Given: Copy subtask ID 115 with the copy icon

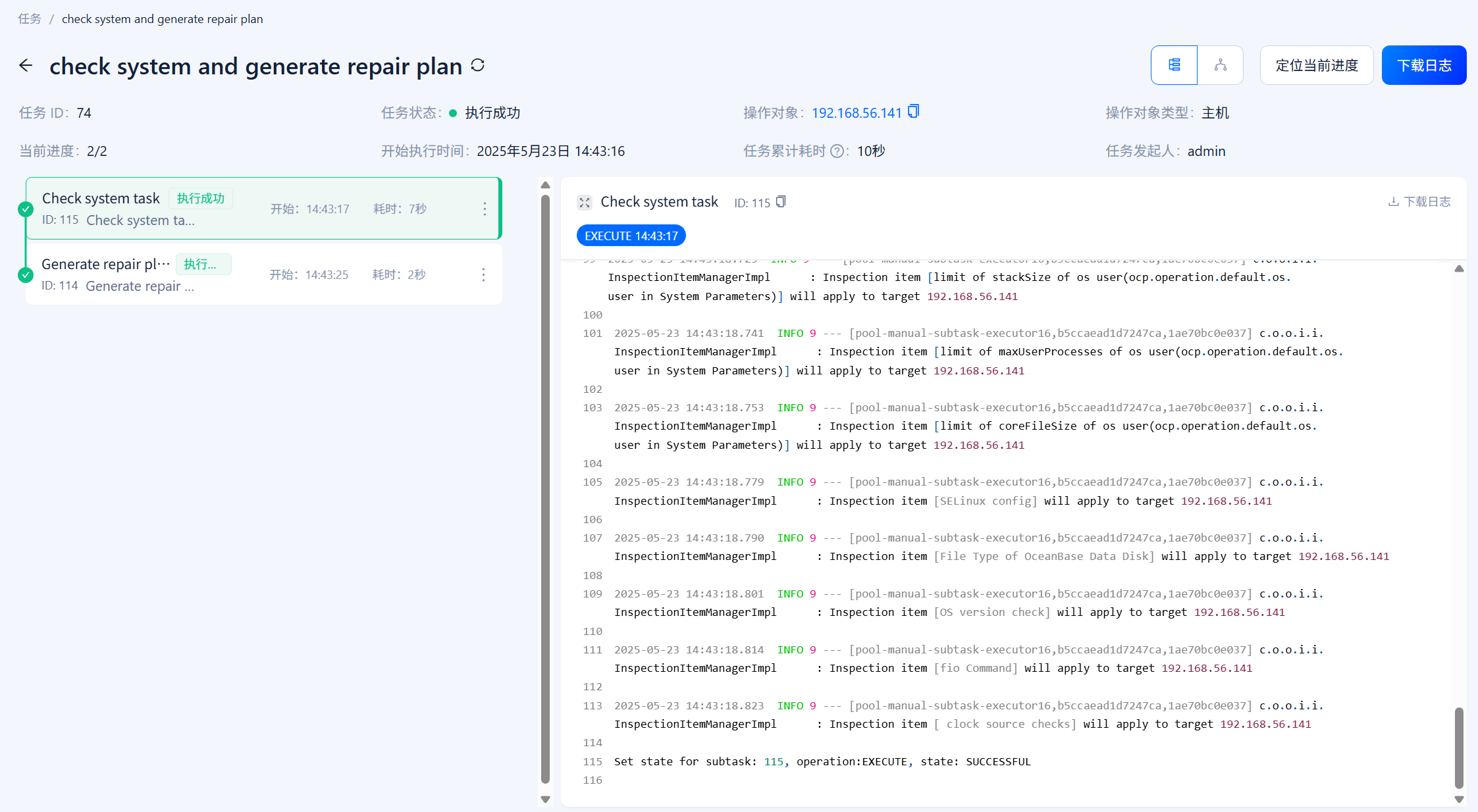Looking at the screenshot, I should (x=780, y=202).
